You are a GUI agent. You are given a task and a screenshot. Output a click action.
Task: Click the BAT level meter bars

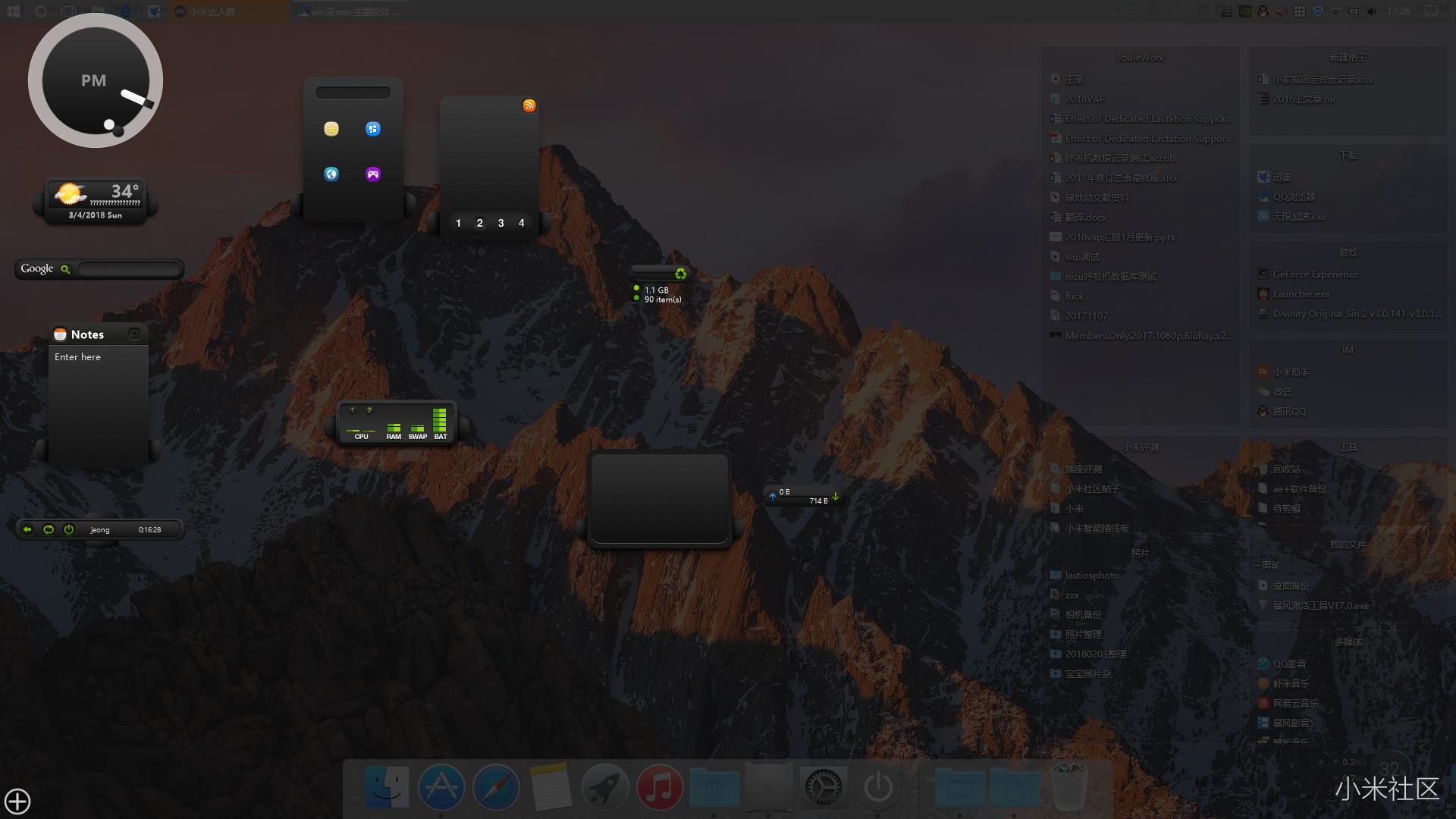tap(440, 420)
